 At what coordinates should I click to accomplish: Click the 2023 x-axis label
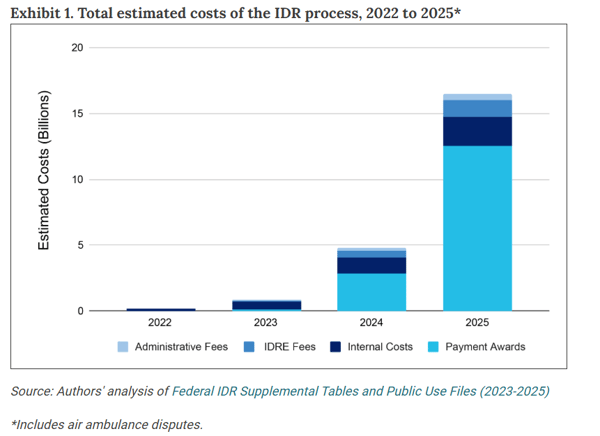266,322
